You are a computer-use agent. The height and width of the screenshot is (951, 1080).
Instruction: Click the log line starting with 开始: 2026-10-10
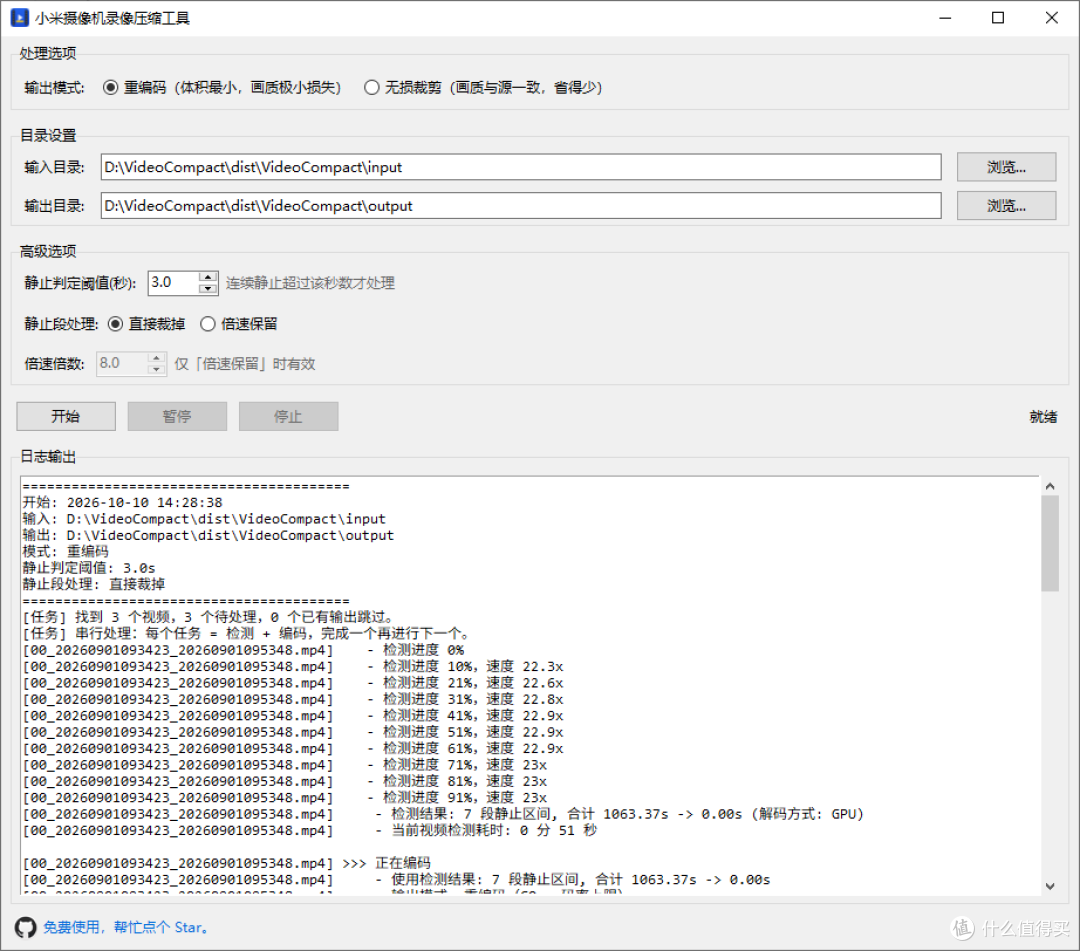tap(123, 503)
